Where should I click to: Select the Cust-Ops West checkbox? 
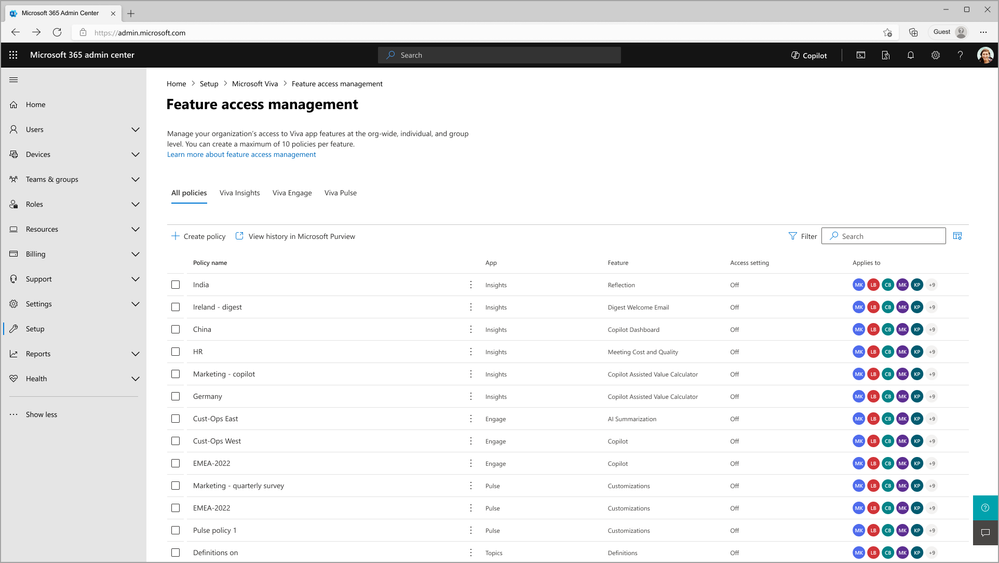coord(175,441)
